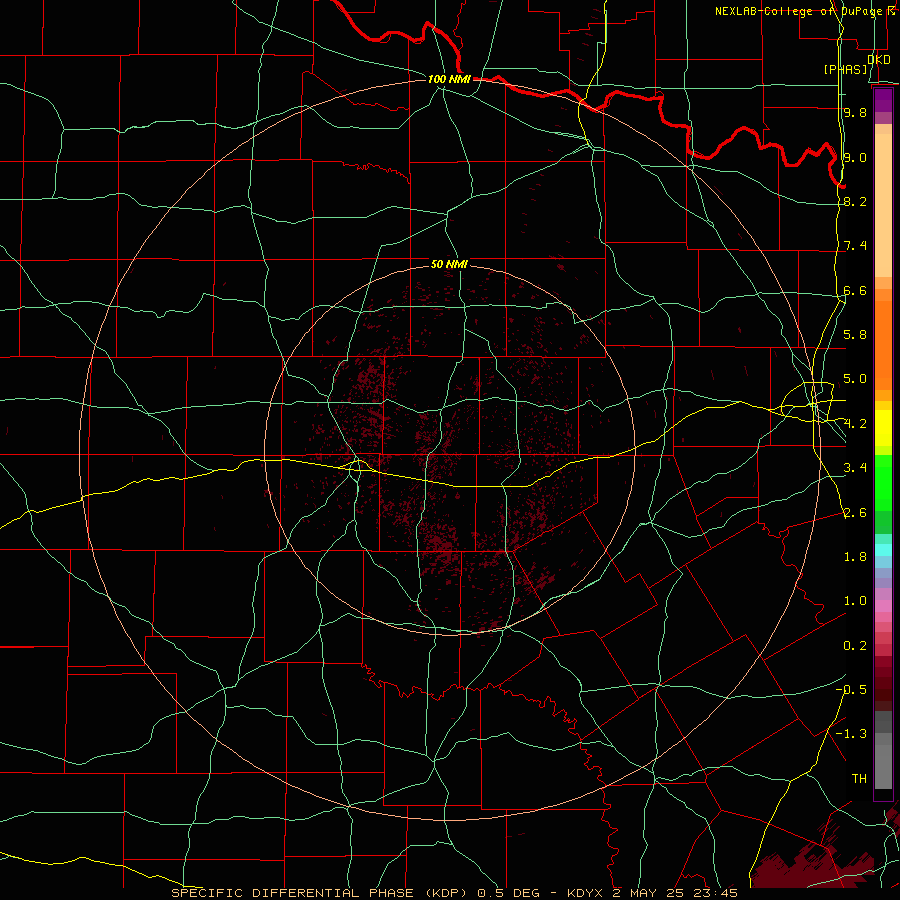Click the 9.0 value on color scale
The width and height of the screenshot is (900, 900).
(855, 157)
